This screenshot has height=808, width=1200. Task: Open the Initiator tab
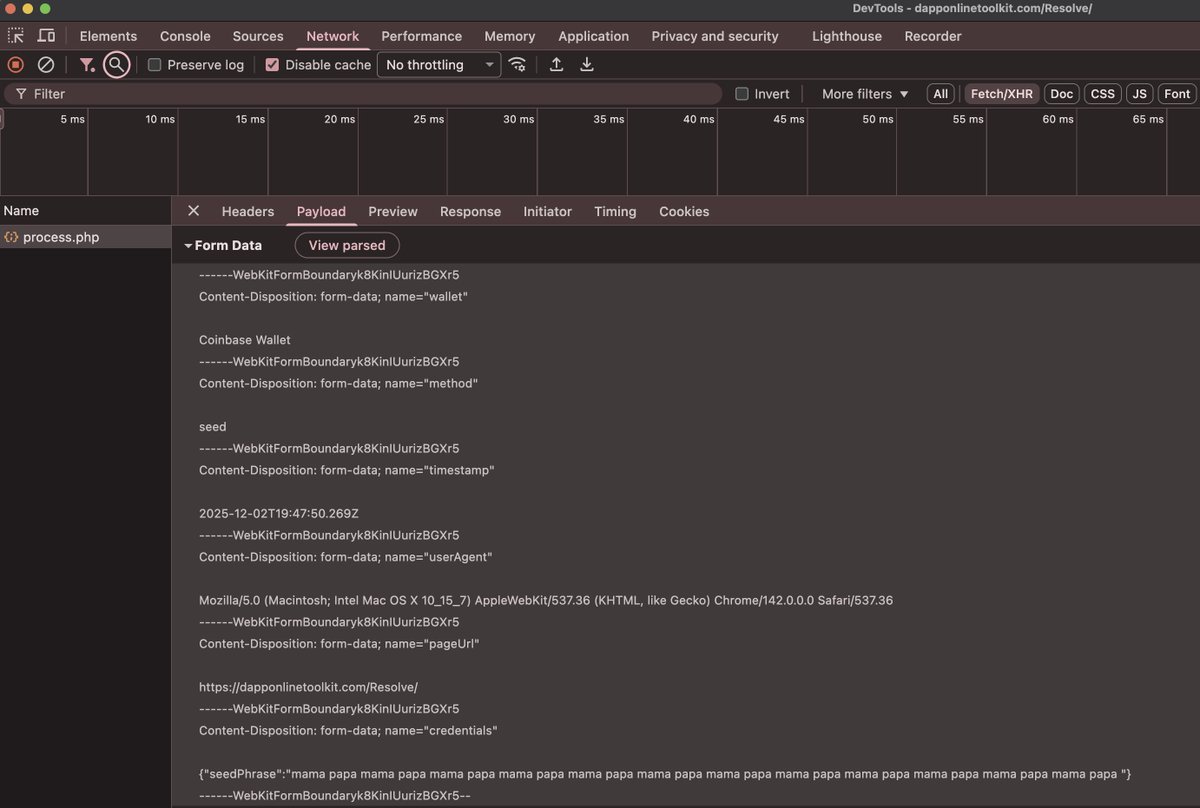(x=548, y=211)
